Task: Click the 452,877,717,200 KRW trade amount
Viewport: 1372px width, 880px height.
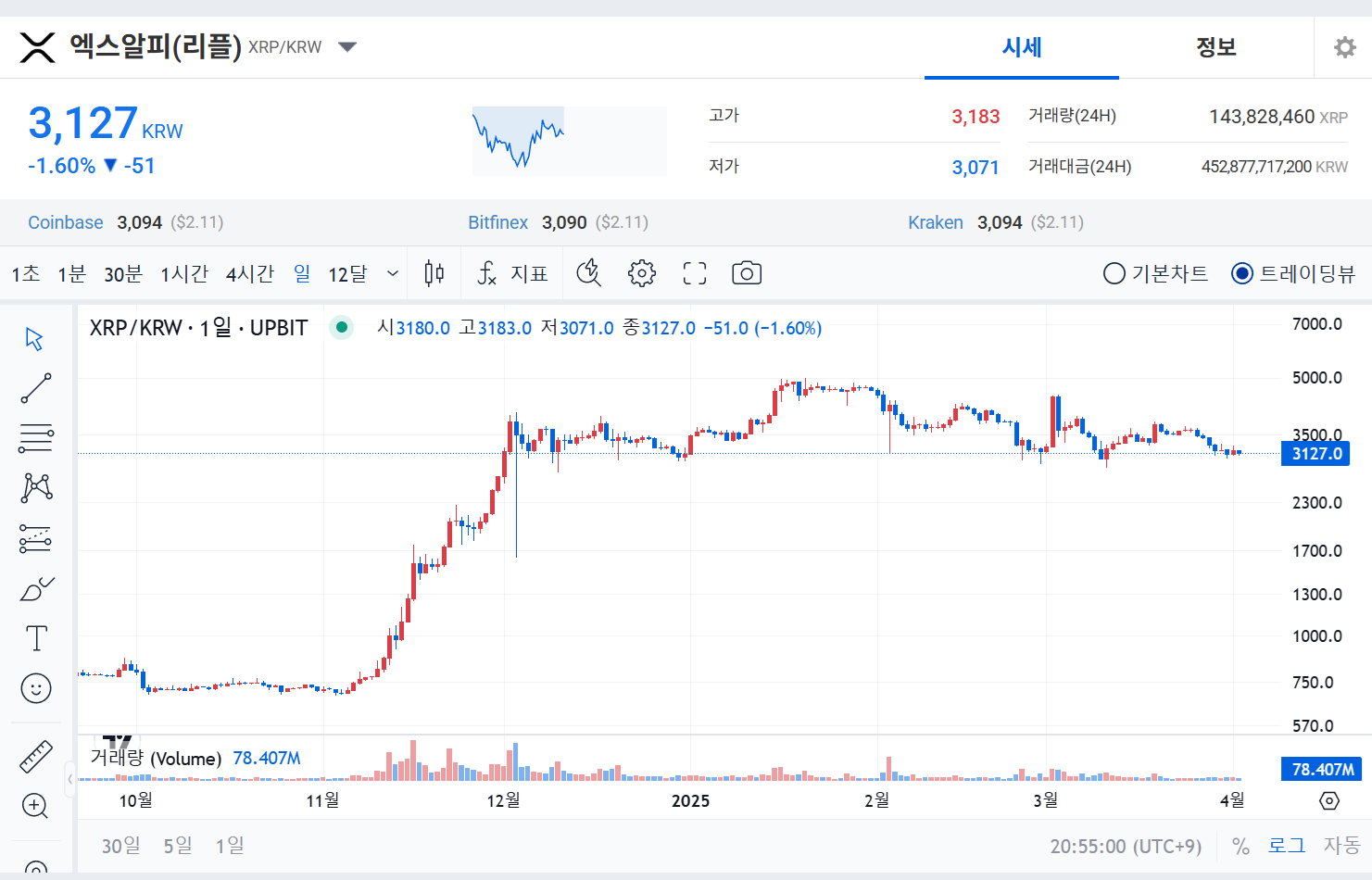Action: tap(1275, 167)
